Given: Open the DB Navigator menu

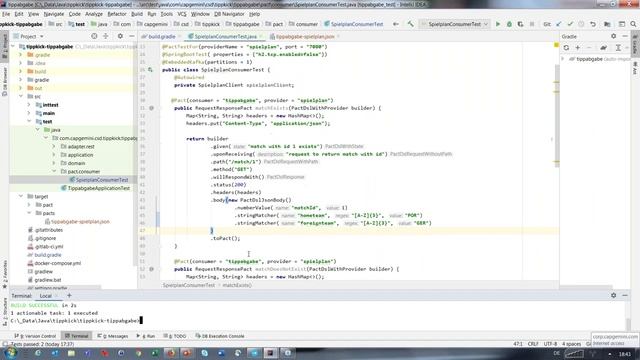Looking at the screenshot, I should coord(229,14).
